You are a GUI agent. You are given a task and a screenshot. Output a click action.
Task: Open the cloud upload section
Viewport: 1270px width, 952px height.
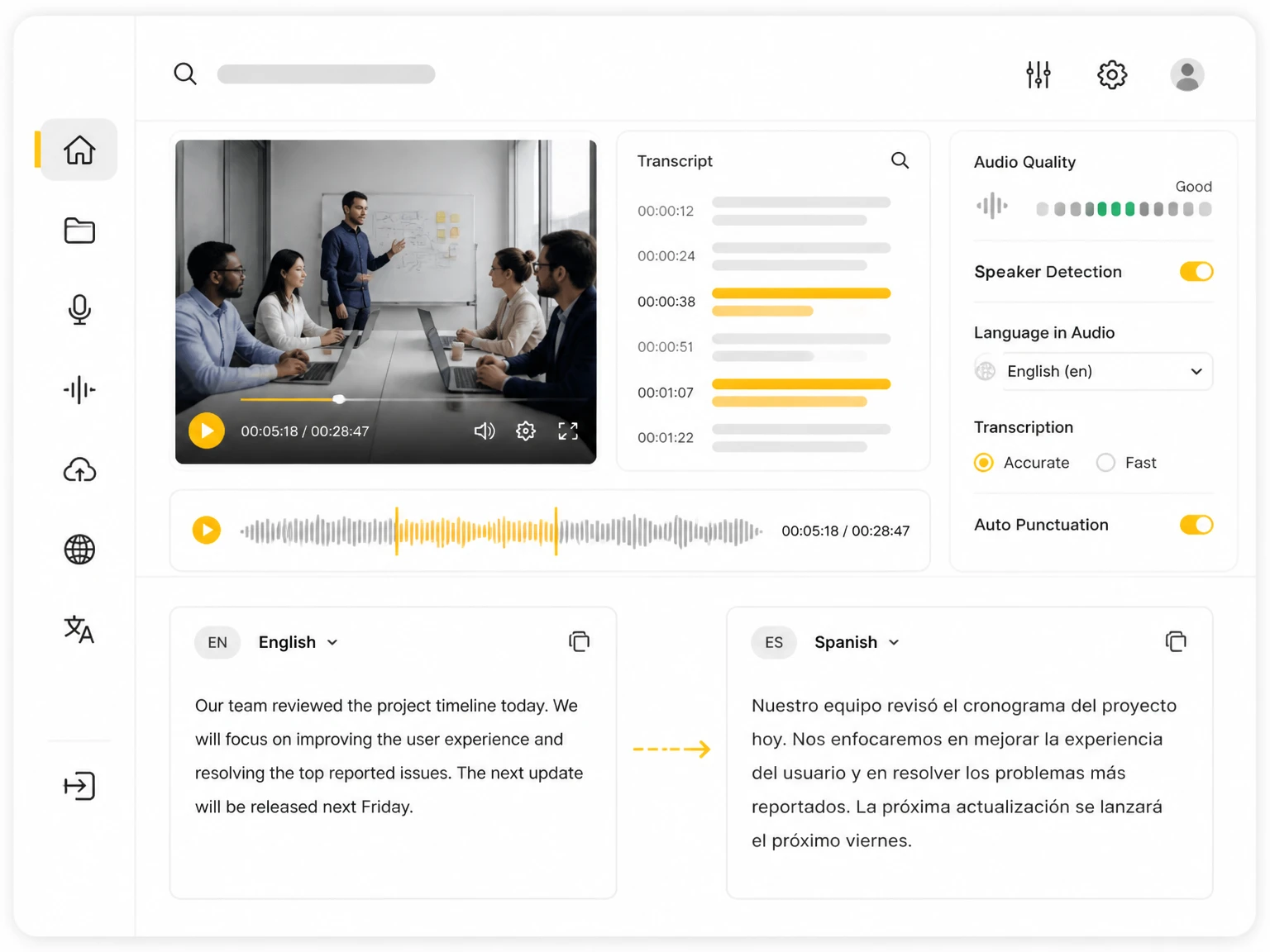click(79, 469)
